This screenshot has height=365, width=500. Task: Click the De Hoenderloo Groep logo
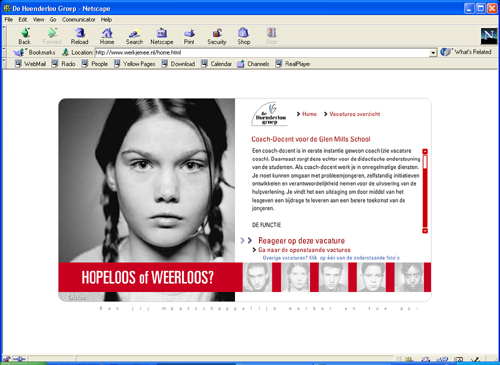270,114
